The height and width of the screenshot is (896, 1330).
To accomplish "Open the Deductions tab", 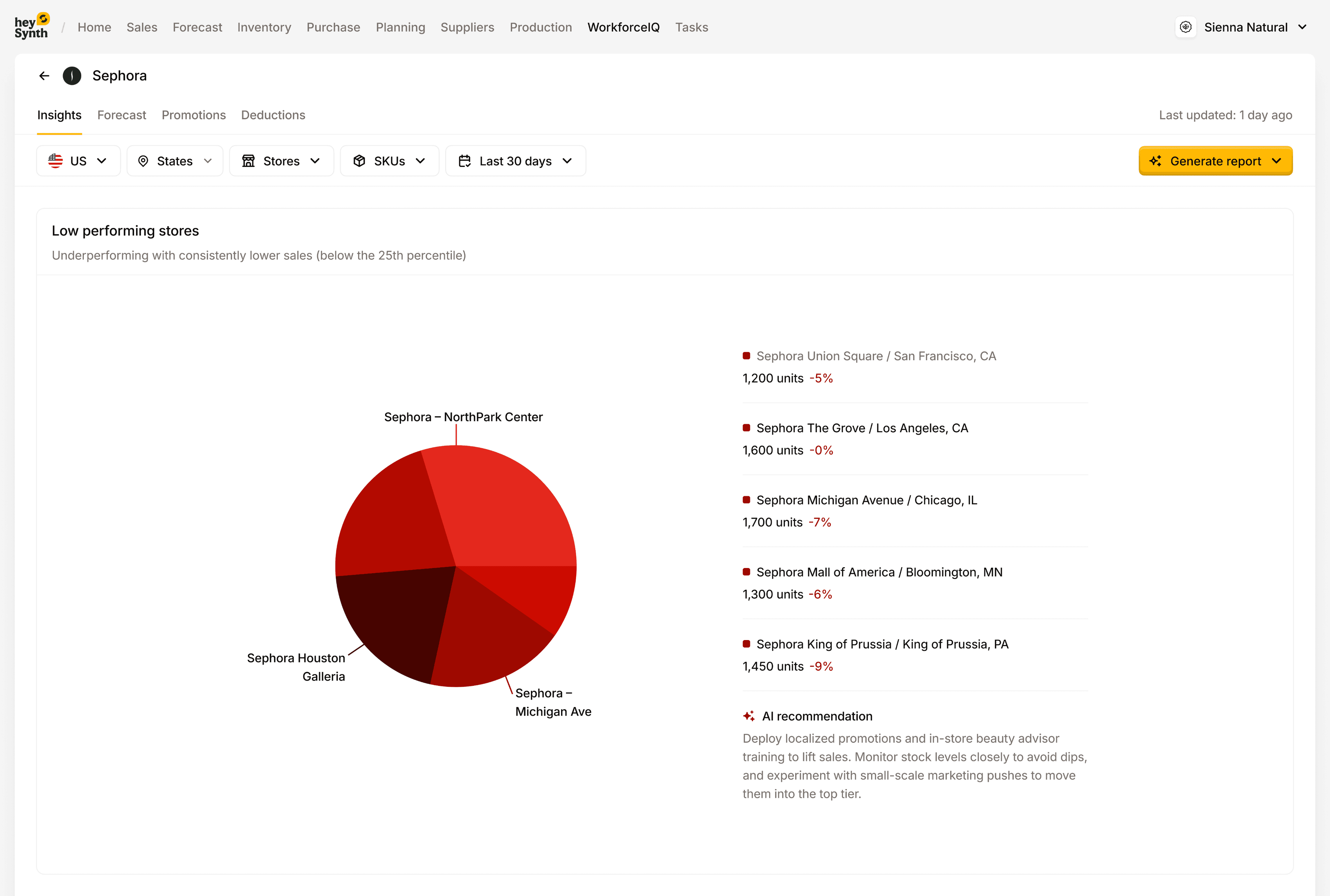I will click(x=273, y=115).
